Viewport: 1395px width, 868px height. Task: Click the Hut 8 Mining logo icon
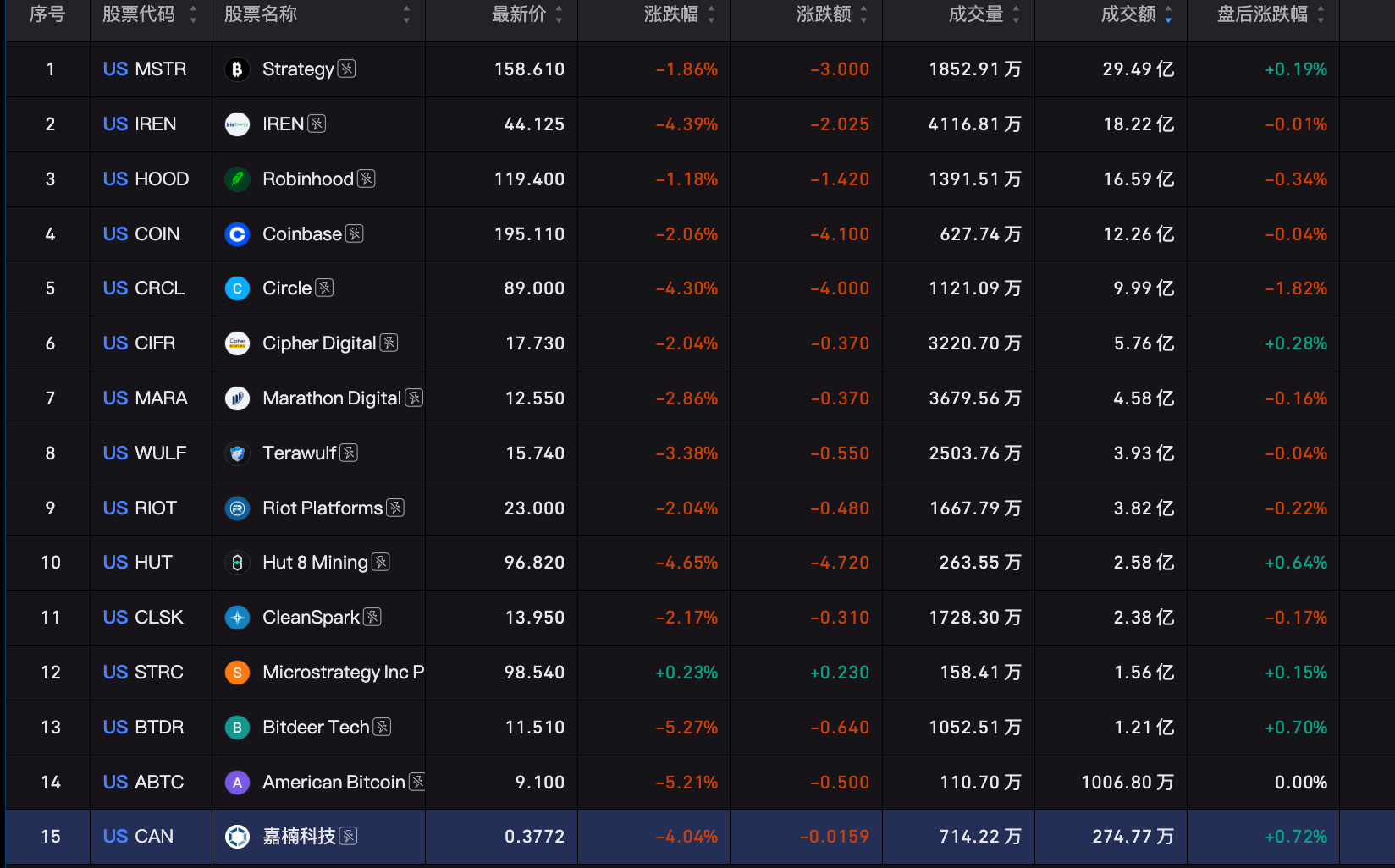237,563
